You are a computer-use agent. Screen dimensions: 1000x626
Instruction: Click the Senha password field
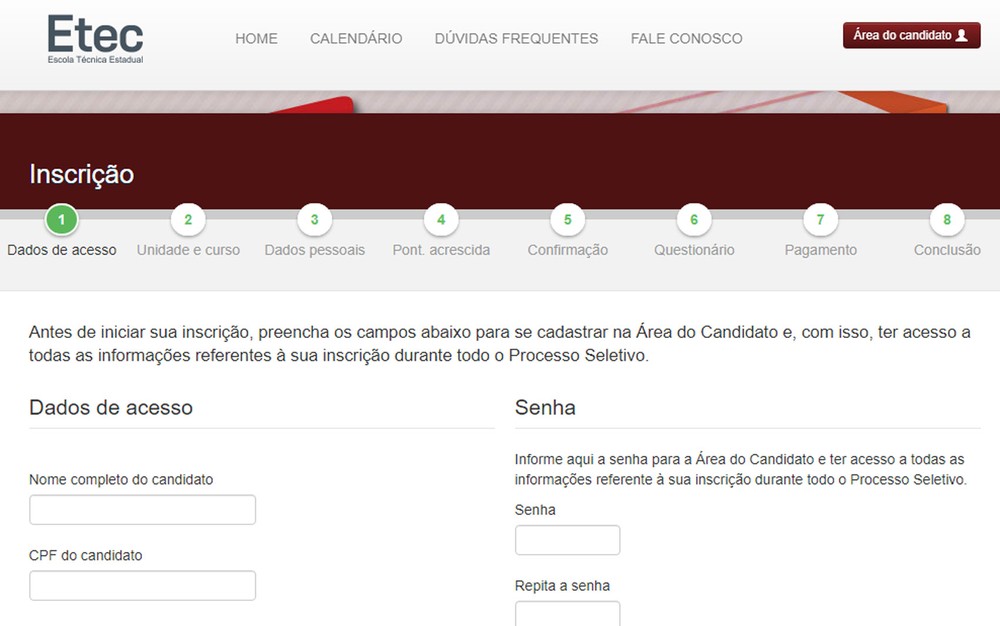(567, 540)
